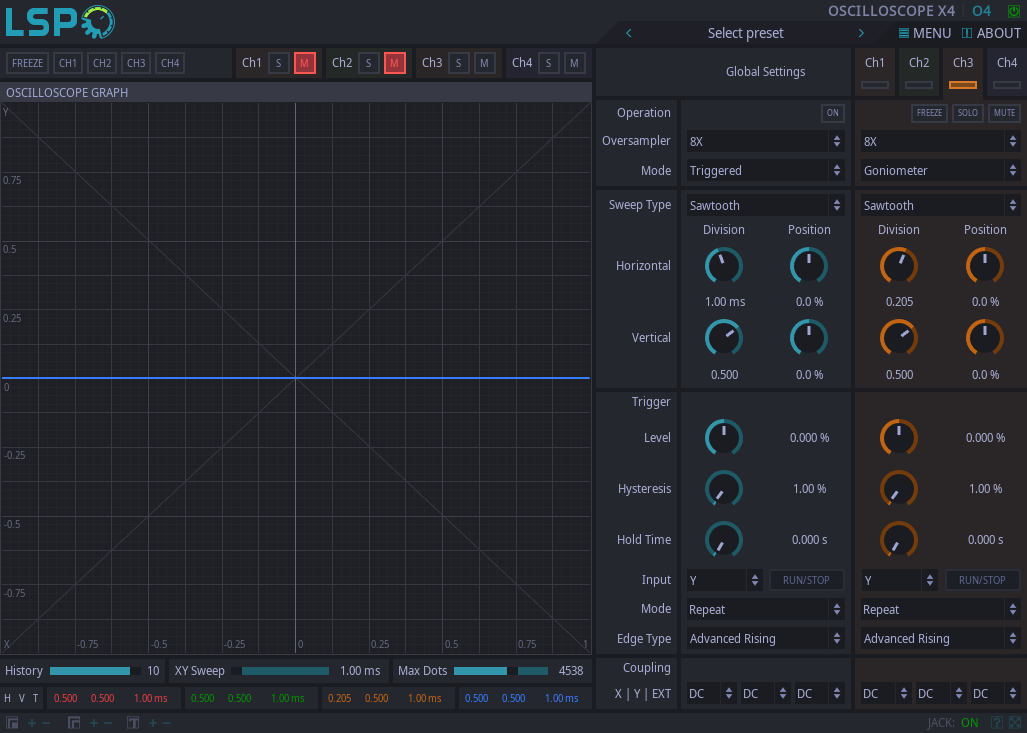Open the Sweep Type Sawtooth dropdown
This screenshot has height=733, width=1027.
pos(765,204)
